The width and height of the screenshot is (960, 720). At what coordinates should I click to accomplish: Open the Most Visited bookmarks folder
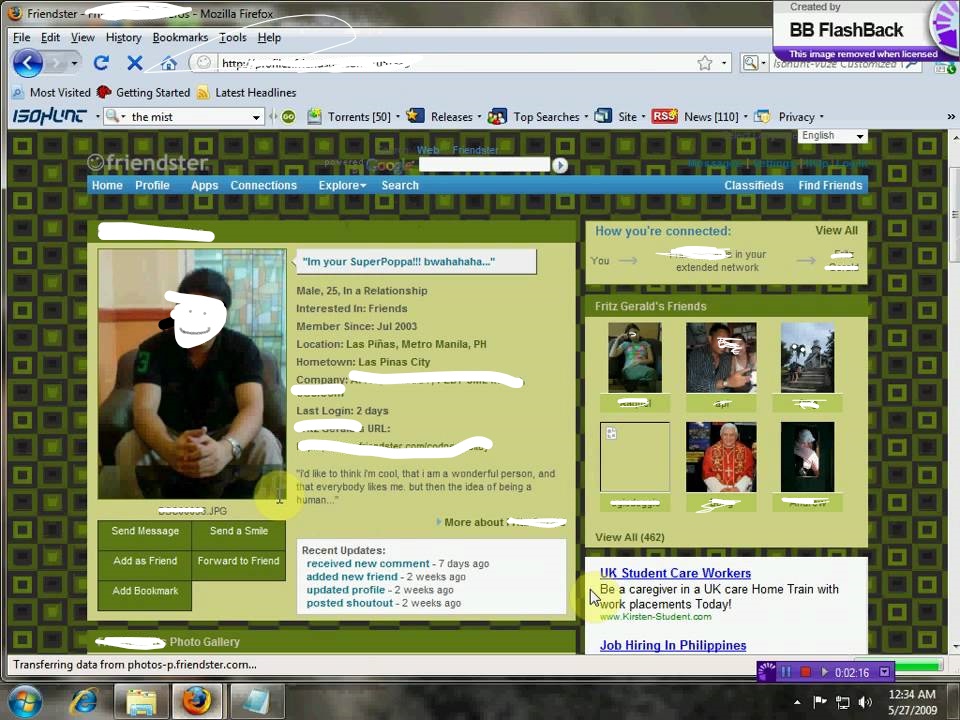(x=51, y=92)
